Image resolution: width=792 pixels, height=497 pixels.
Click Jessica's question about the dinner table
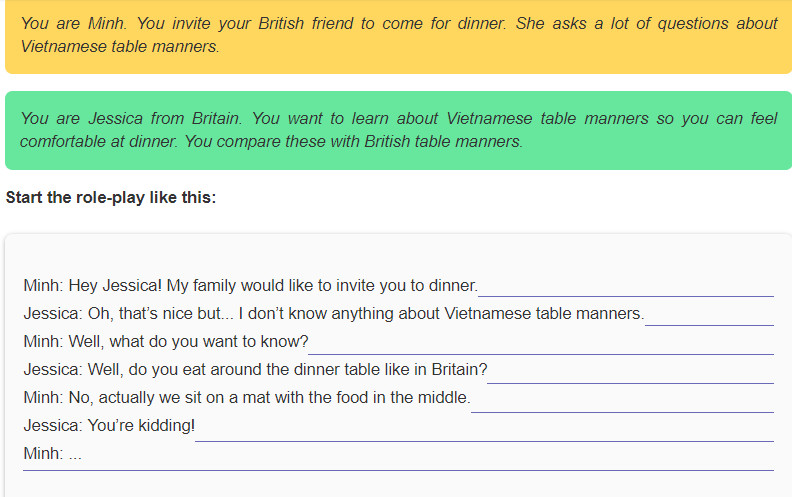tap(287, 370)
